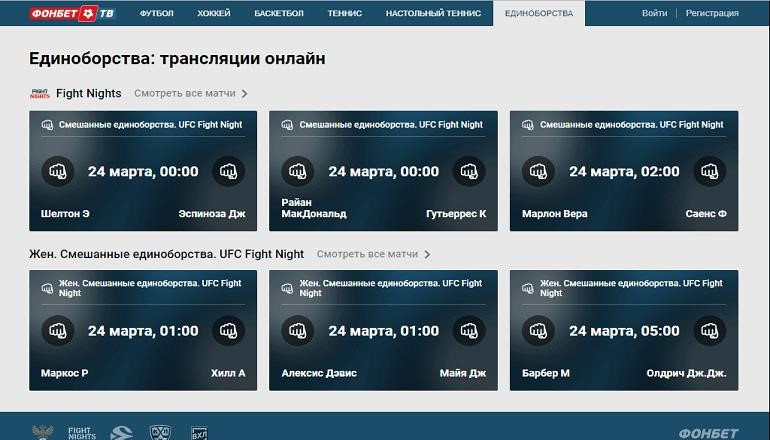Open the Регистрация link
The image size is (770, 440).
pos(712,13)
